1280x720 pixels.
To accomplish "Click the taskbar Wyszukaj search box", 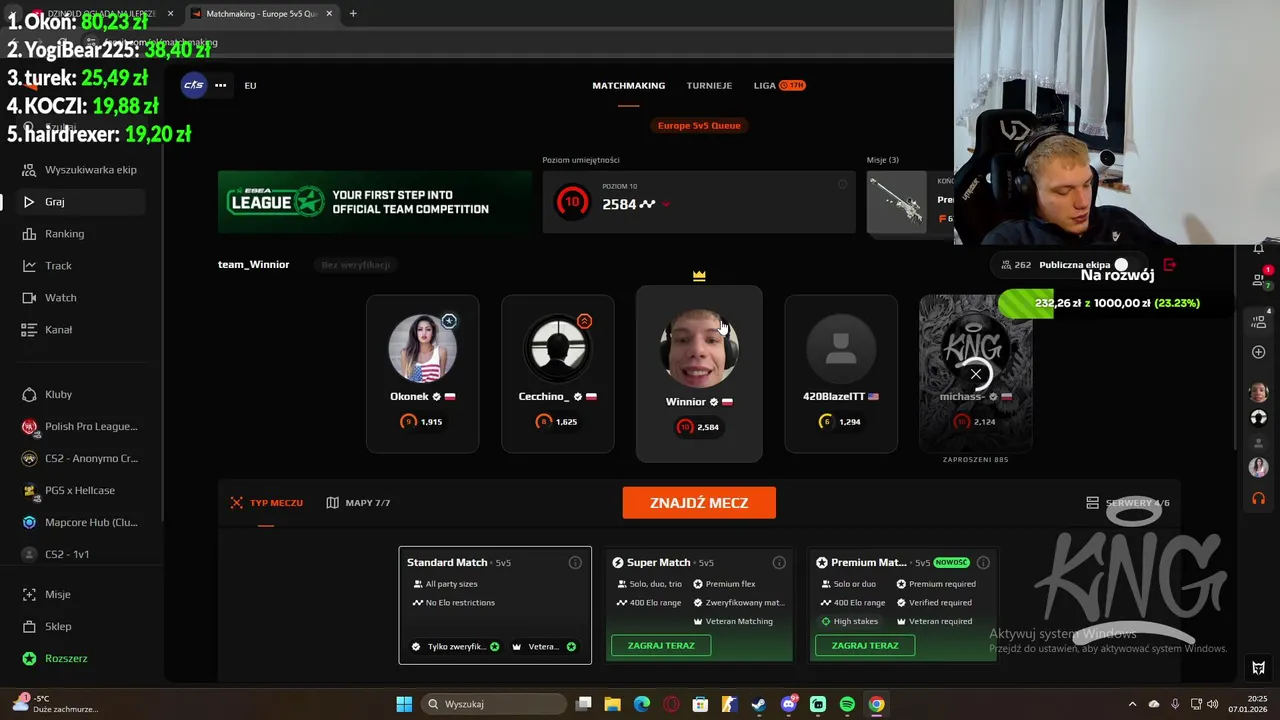I will (492, 704).
